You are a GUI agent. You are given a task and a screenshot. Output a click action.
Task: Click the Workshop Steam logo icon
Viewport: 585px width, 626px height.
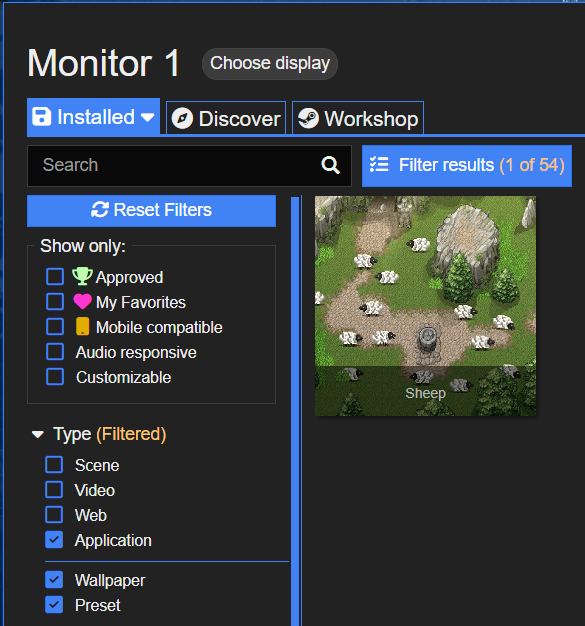[308, 119]
